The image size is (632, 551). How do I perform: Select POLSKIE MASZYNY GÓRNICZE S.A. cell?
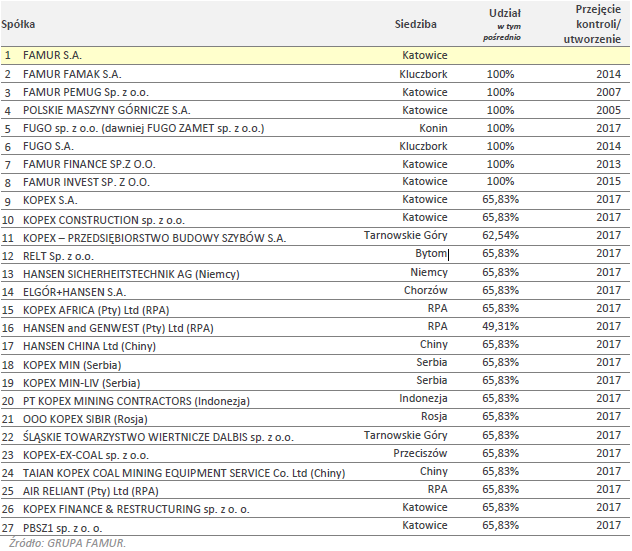click(107, 110)
